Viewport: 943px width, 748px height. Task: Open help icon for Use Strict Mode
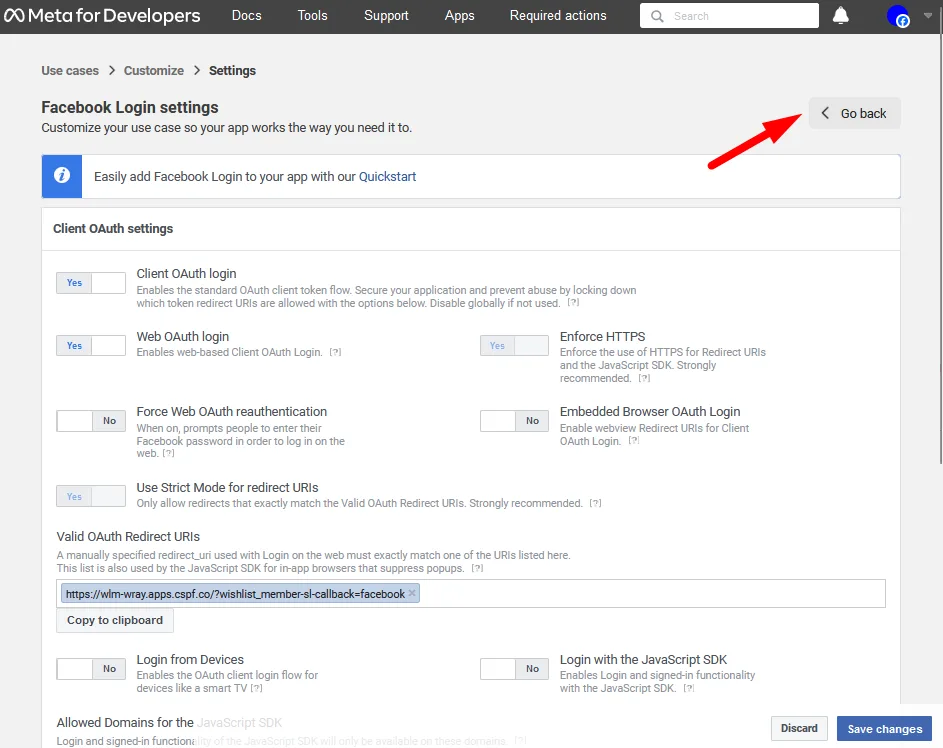click(x=595, y=503)
